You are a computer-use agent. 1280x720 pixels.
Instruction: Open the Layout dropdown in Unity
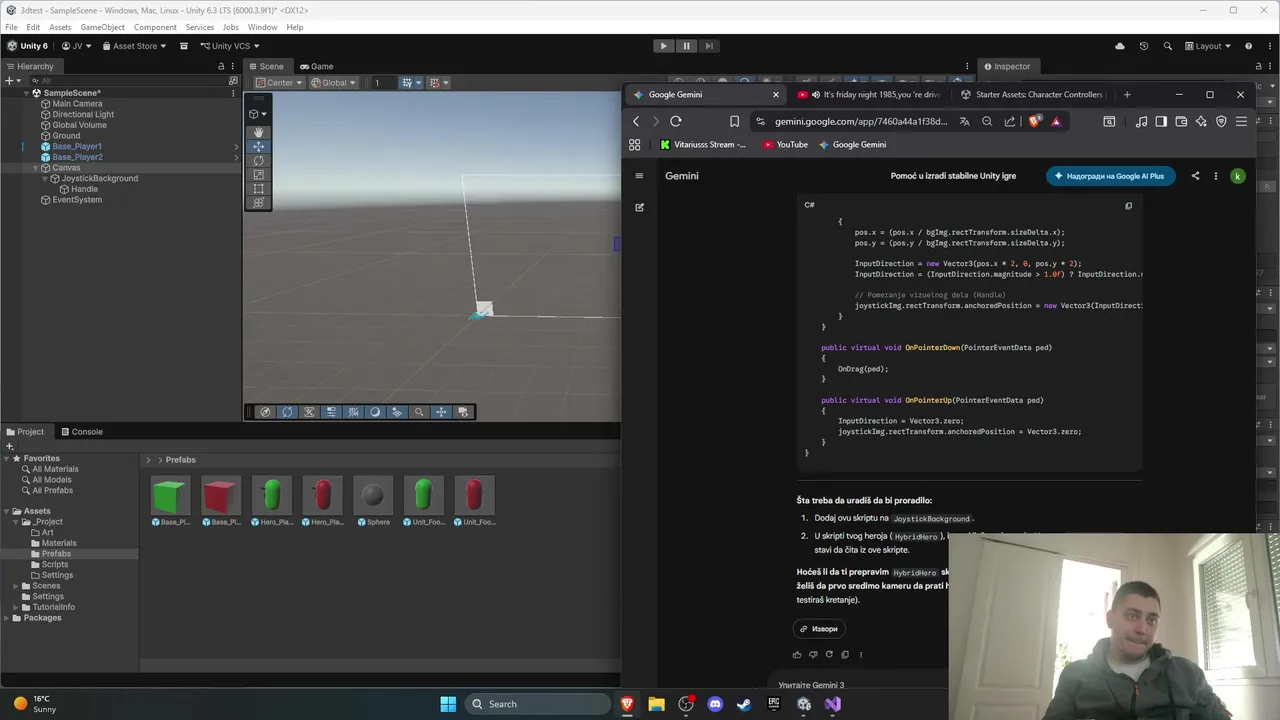(x=1208, y=46)
